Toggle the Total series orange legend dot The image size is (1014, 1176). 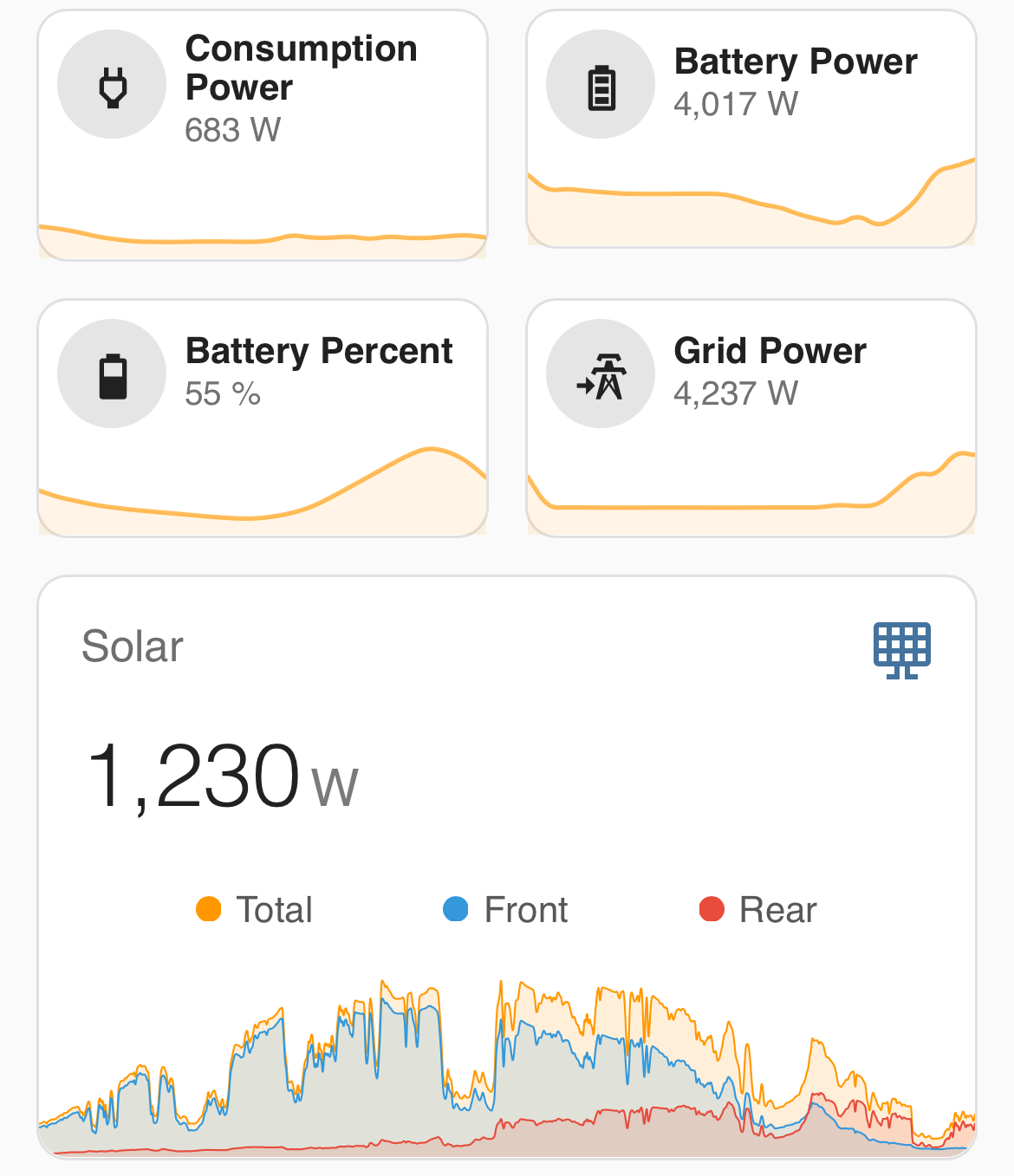209,909
